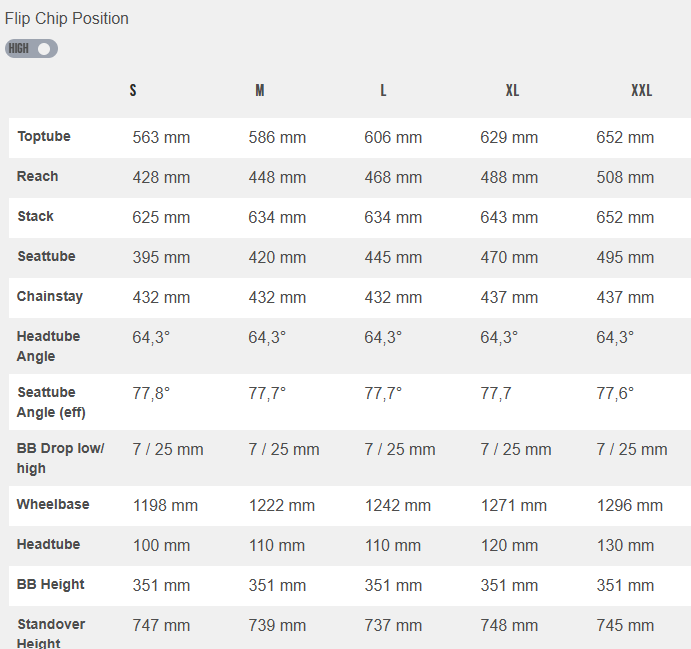Click the Headtube Angle row label
Image resolution: width=691 pixels, height=649 pixels.
[x=48, y=346]
